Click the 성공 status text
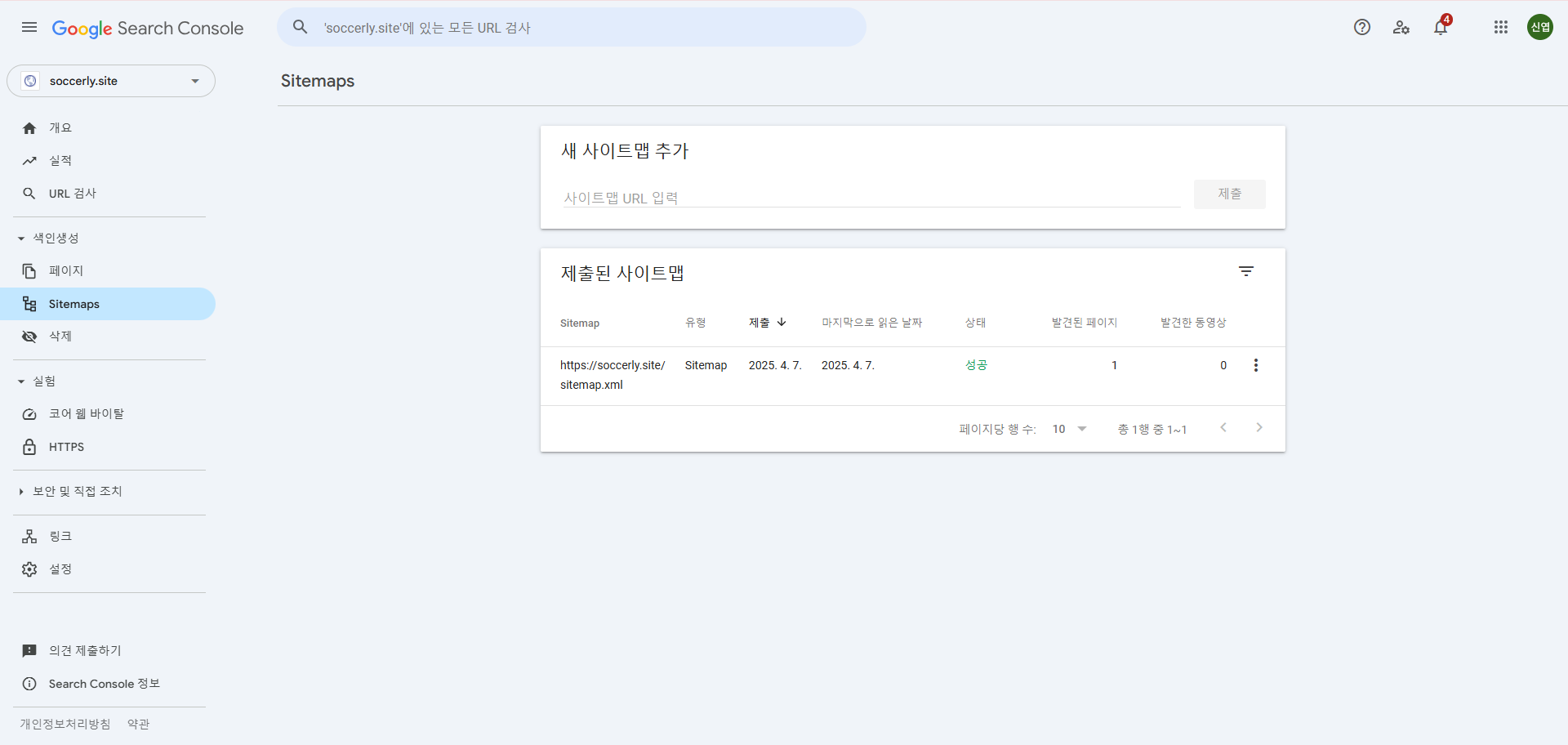 (x=977, y=365)
